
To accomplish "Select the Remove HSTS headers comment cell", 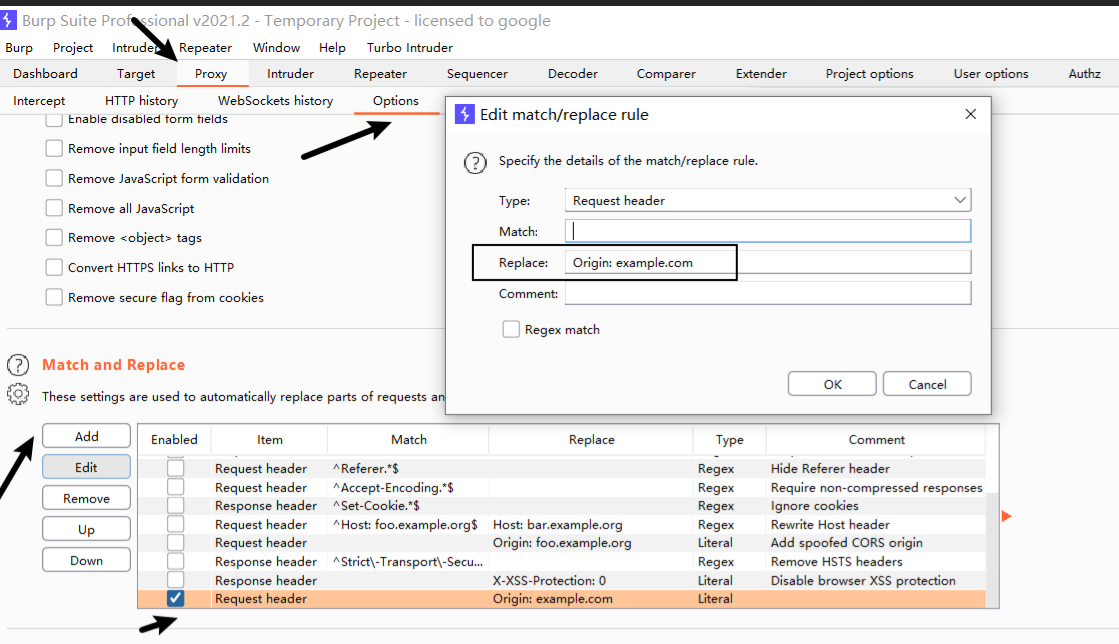I will [876, 561].
